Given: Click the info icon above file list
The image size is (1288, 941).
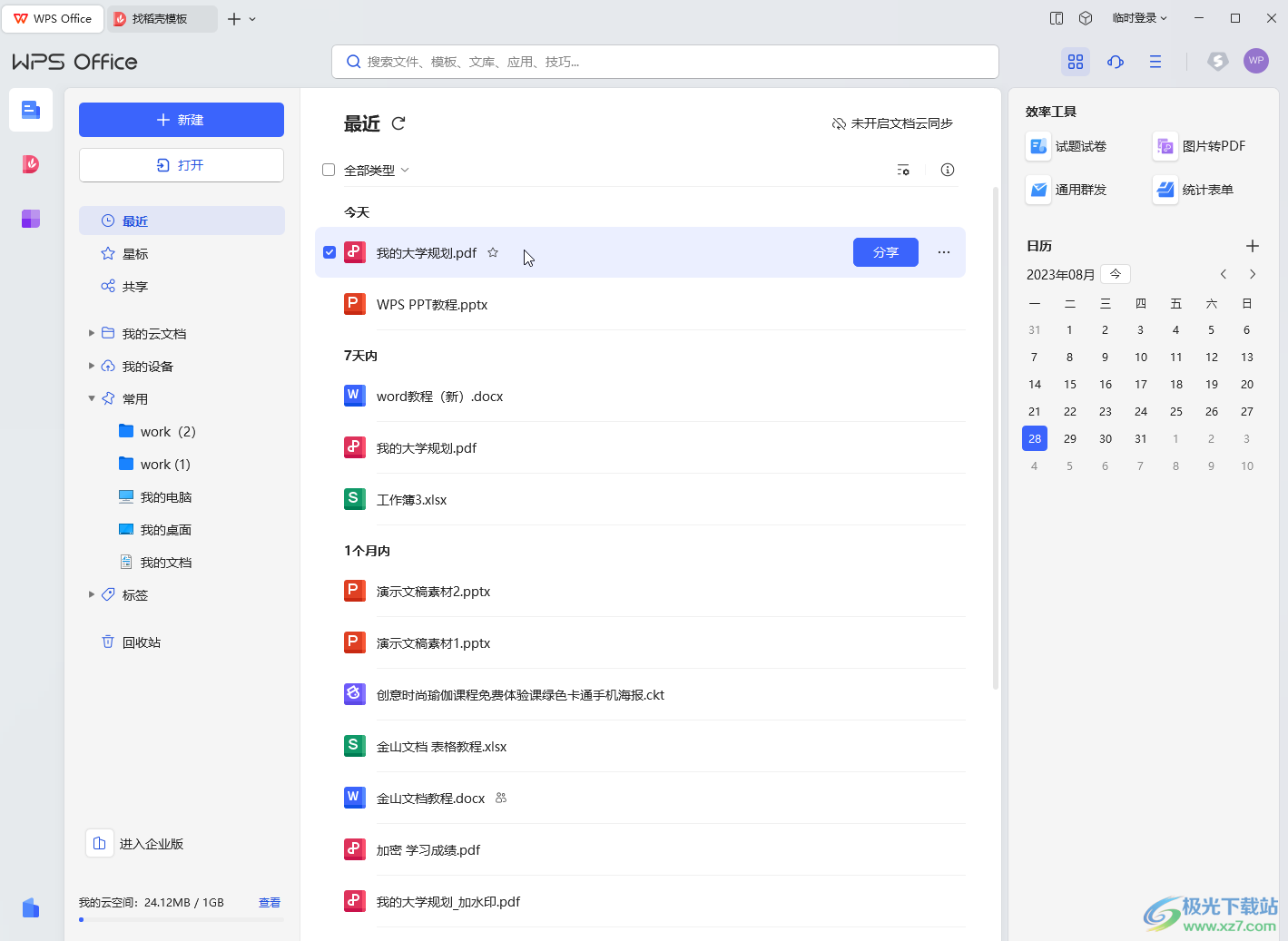Looking at the screenshot, I should (948, 170).
